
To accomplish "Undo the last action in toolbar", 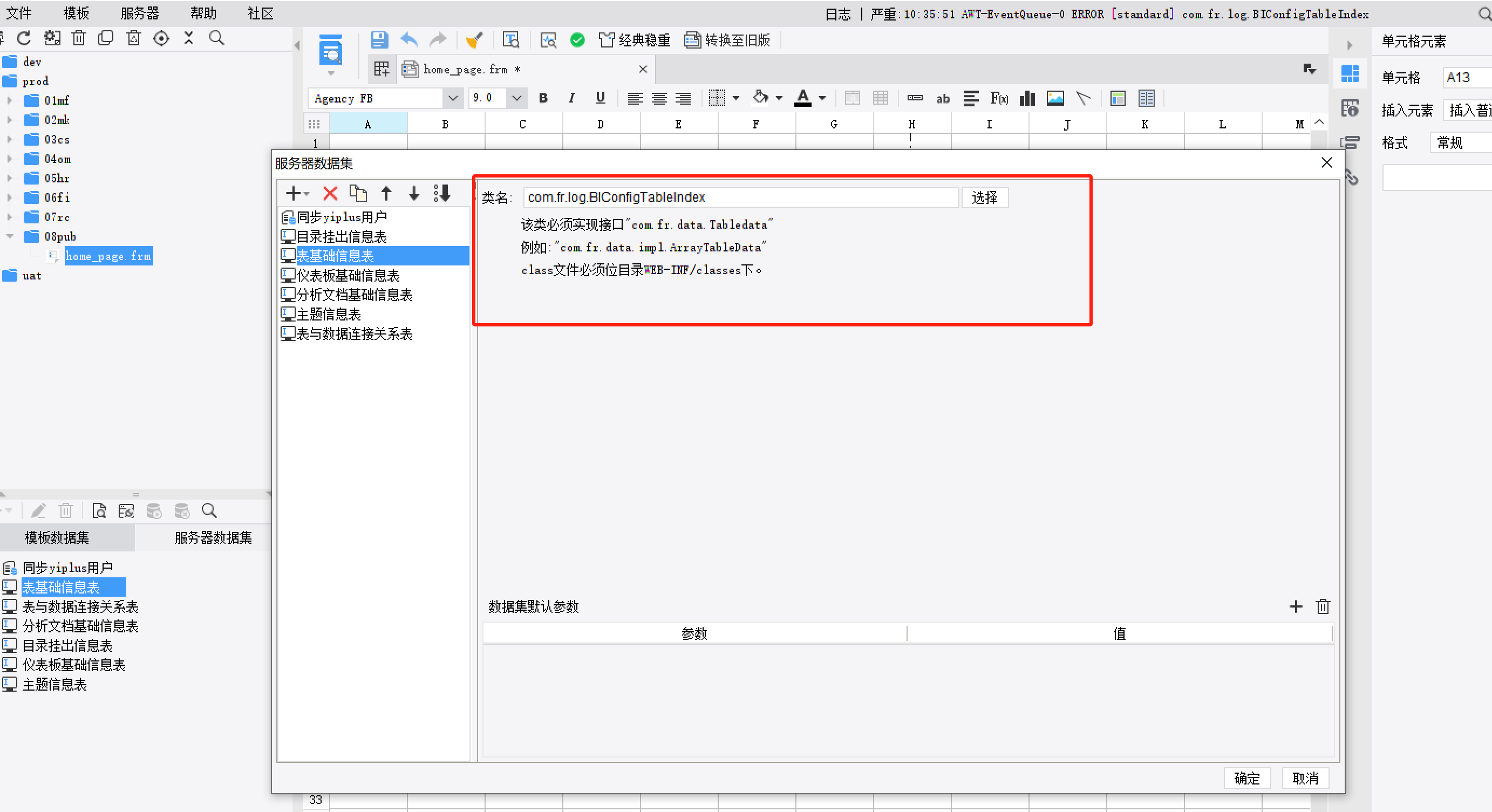I will [x=409, y=40].
